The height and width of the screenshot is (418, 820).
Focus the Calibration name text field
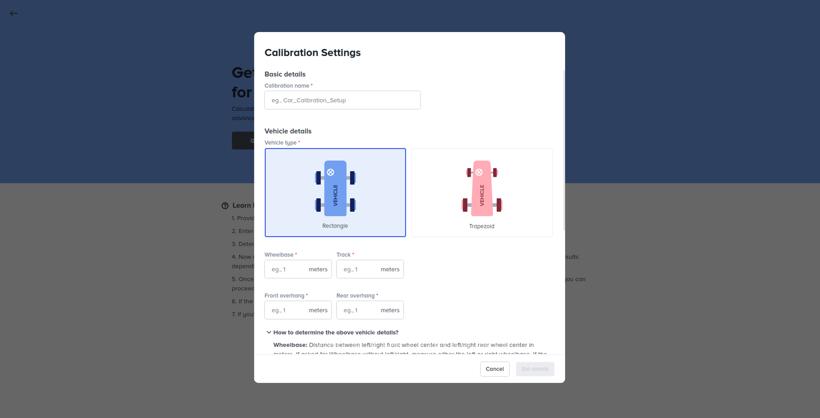pyautogui.click(x=342, y=100)
